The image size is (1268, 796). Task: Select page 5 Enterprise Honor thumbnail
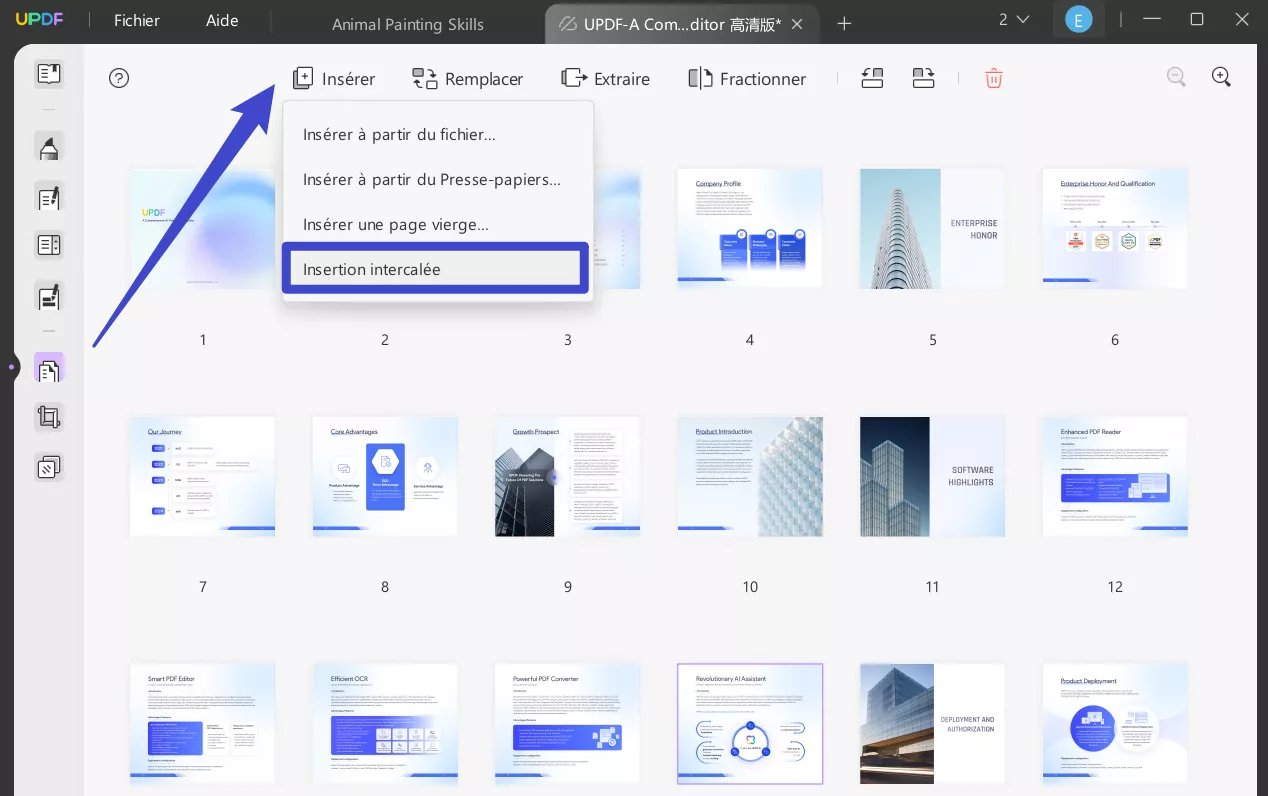(x=932, y=228)
